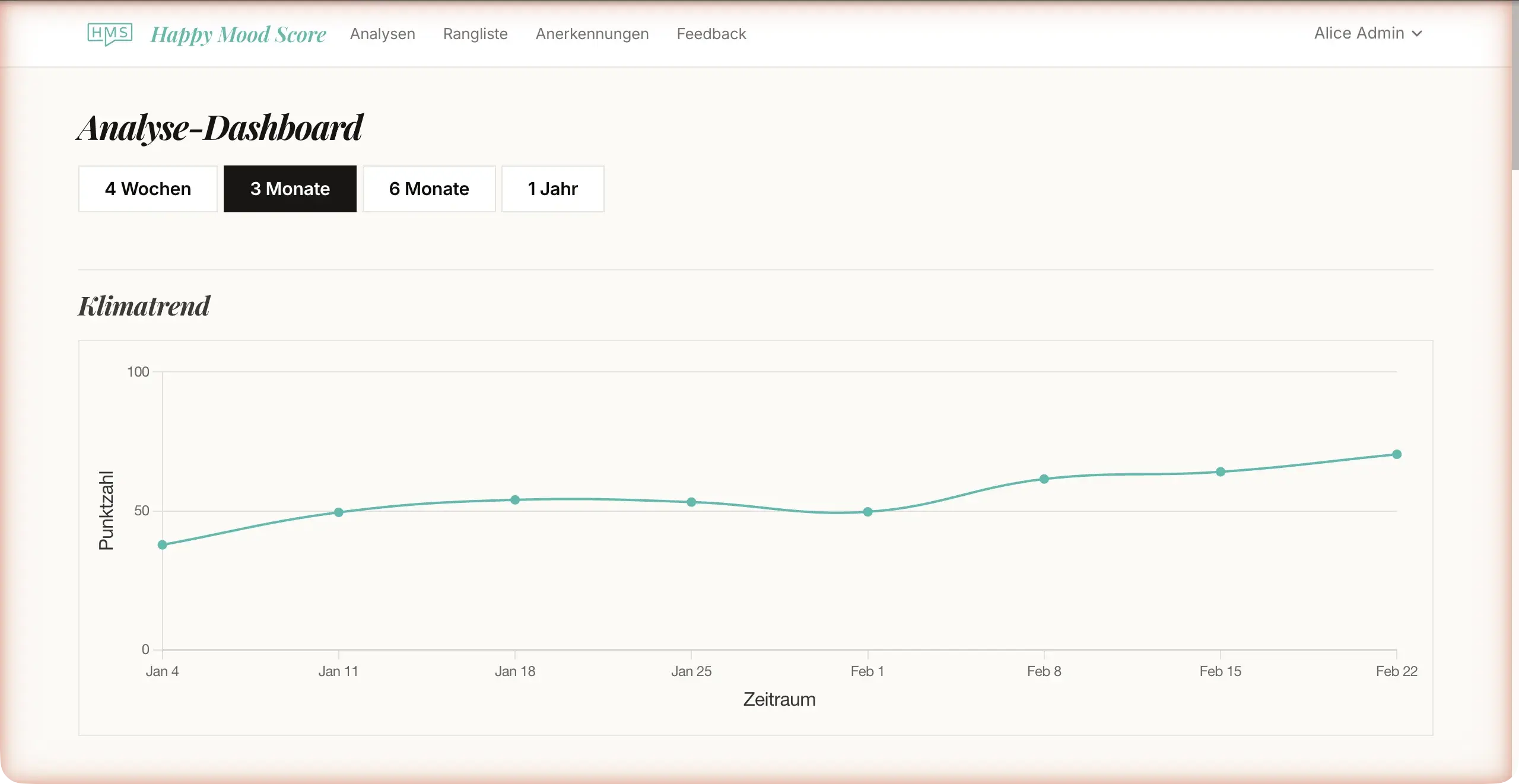
Task: Click the Jan 4 data point
Action: 162,545
